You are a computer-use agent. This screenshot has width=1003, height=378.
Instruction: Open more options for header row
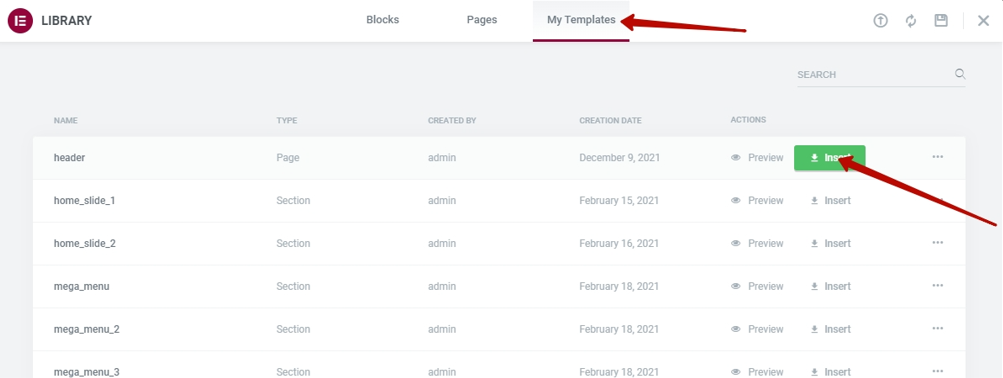tap(938, 157)
